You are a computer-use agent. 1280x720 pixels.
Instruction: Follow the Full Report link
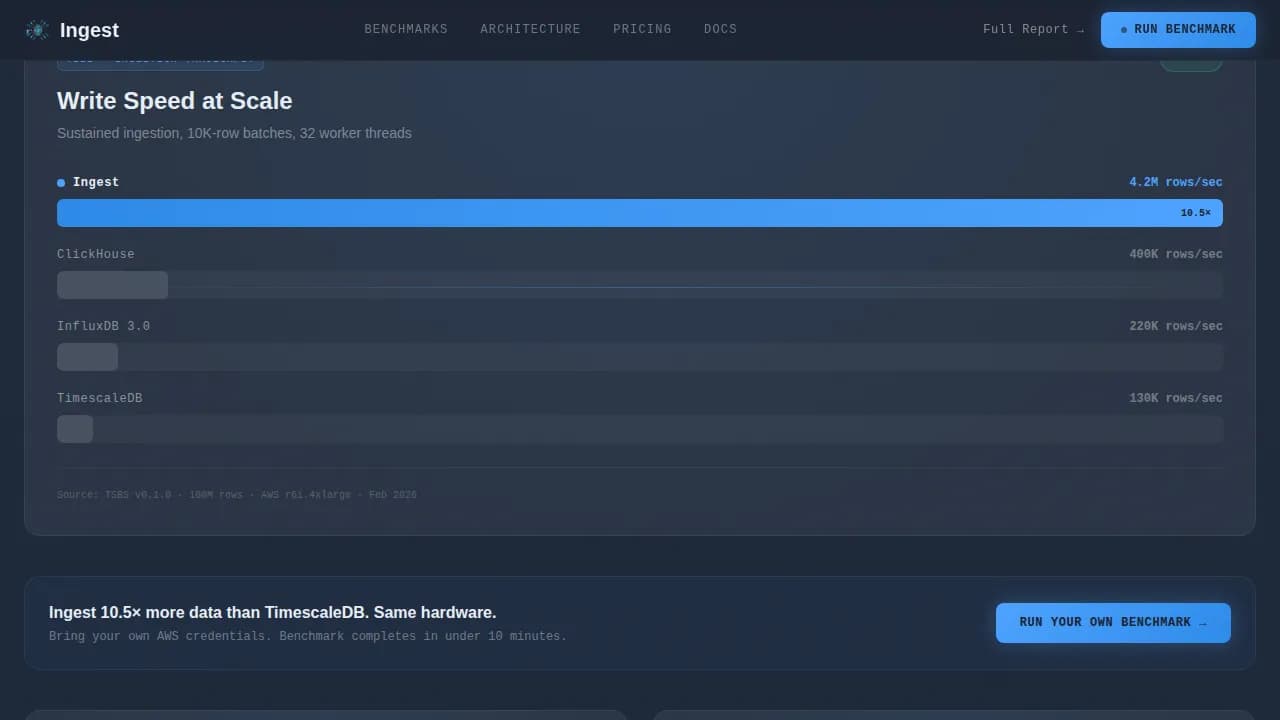pos(1033,29)
